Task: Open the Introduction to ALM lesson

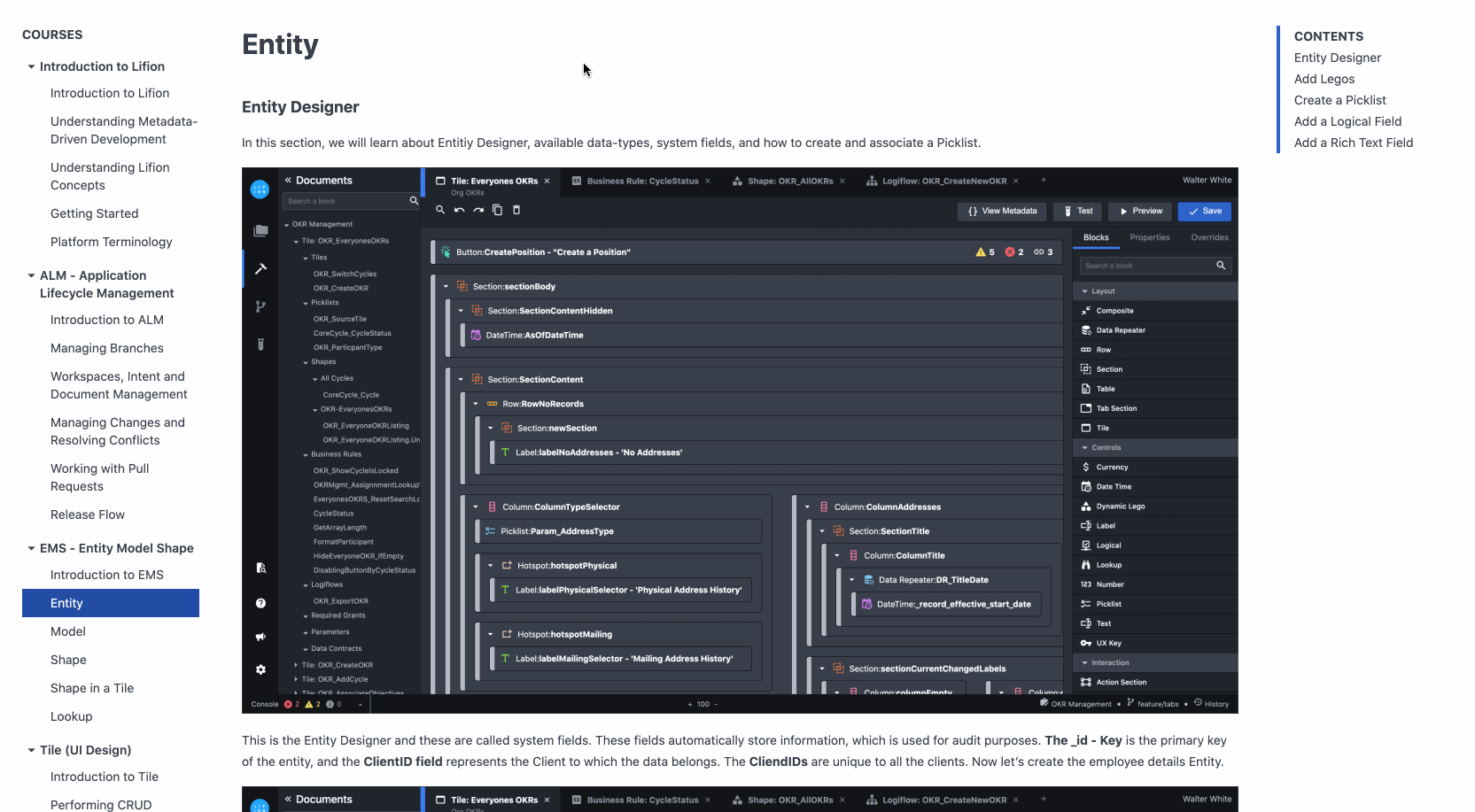Action: 107,320
